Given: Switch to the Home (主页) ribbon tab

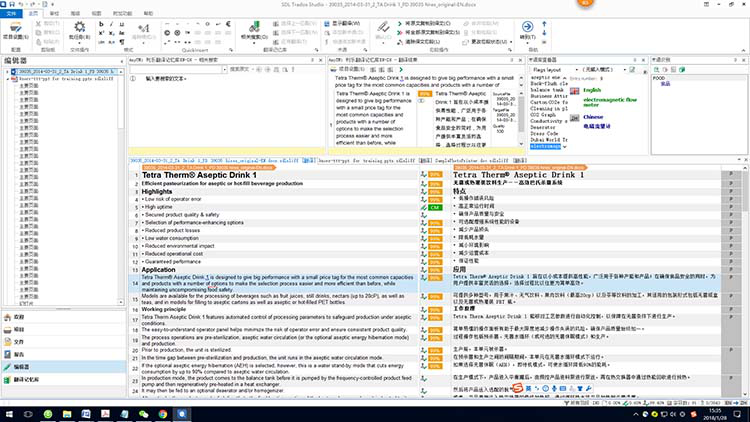Looking at the screenshot, I should pyautogui.click(x=33, y=13).
